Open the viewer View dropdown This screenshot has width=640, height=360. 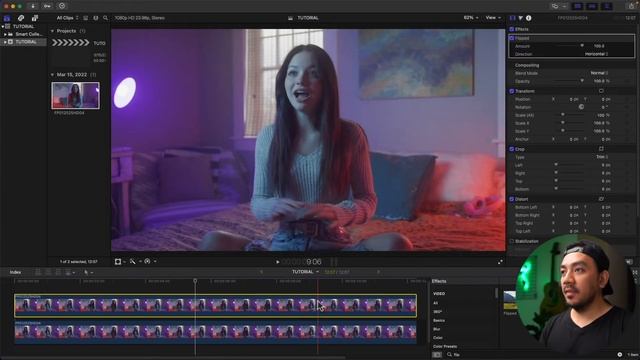point(493,18)
